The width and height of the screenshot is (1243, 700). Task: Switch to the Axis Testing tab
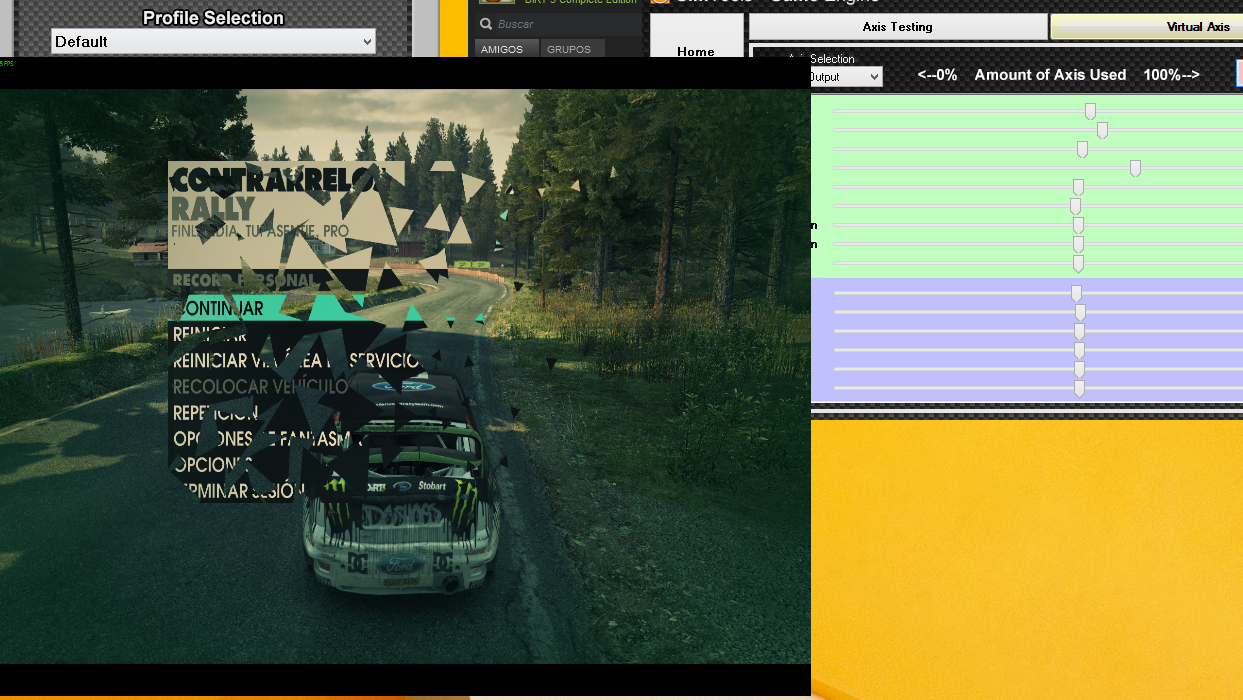point(897,27)
